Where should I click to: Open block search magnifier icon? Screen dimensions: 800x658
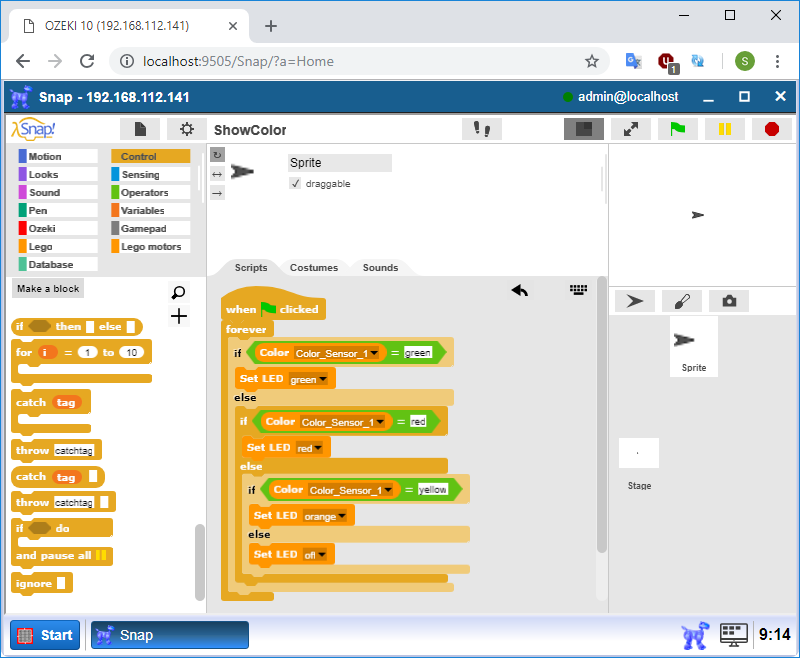click(x=179, y=292)
